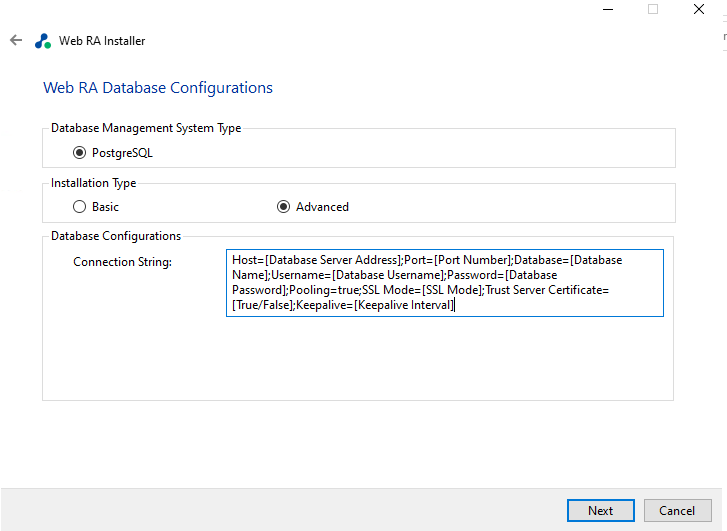Click the "PostgreSQL" option label text
Image resolution: width=727 pixels, height=531 pixels.
(122, 153)
